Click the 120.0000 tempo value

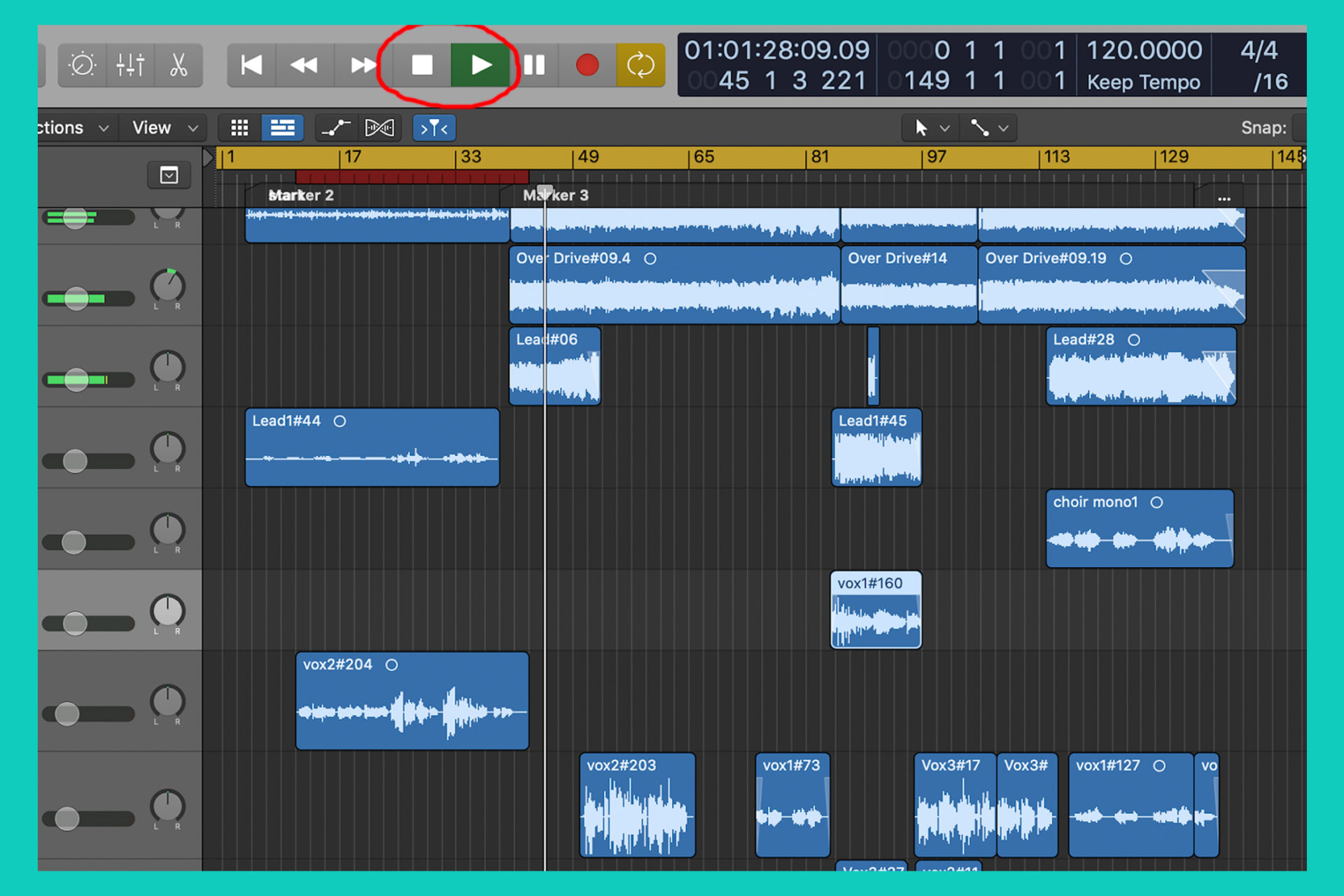(x=1144, y=50)
